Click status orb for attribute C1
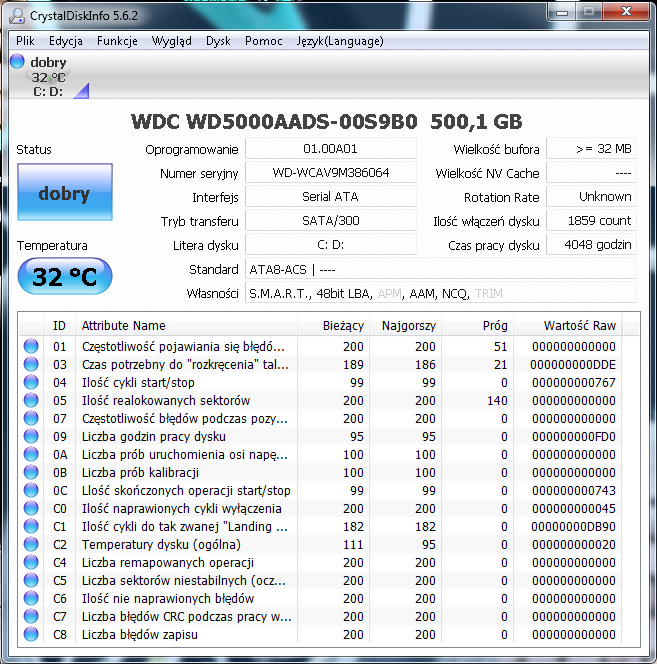The image size is (657, 664). coord(31,526)
